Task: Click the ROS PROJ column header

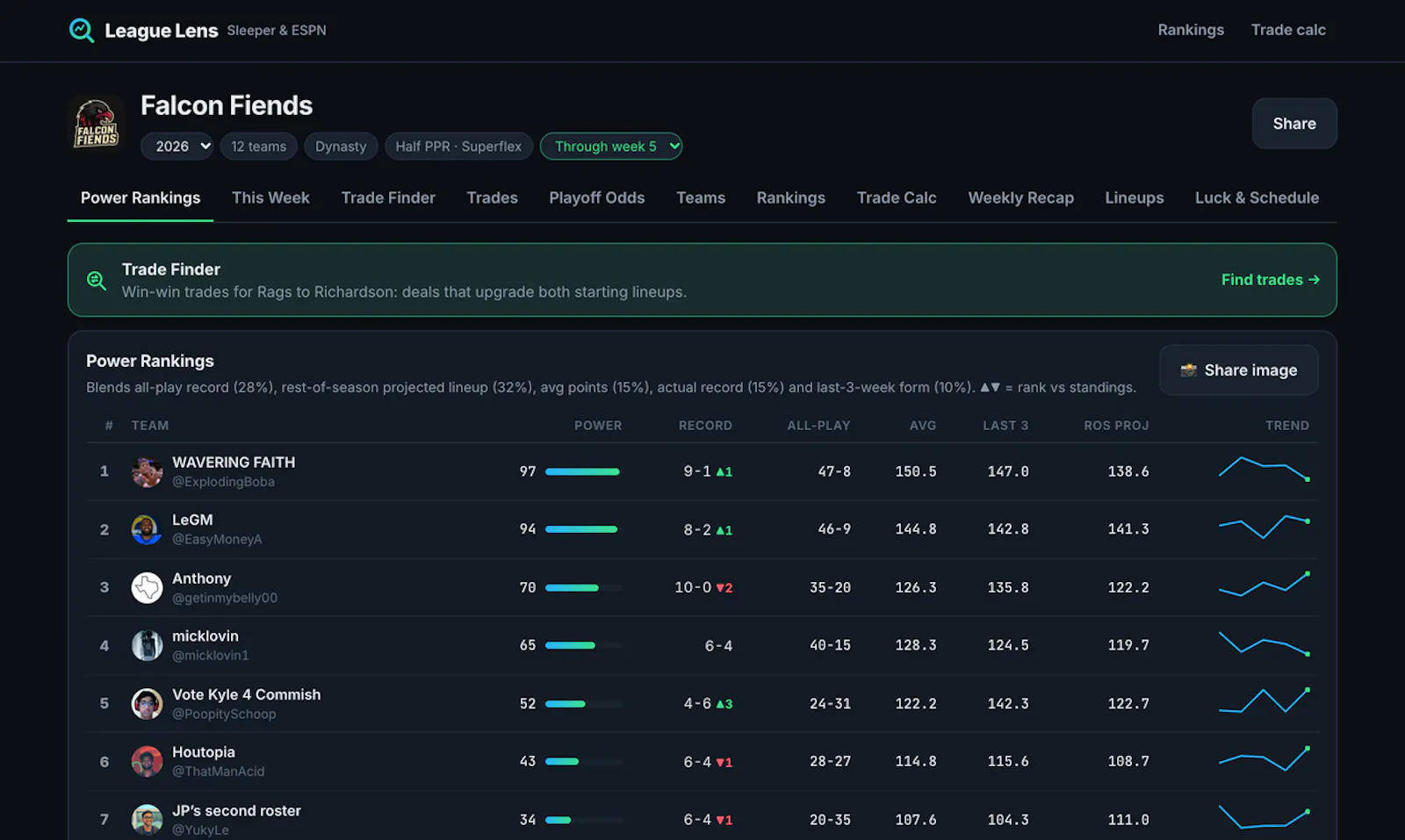Action: [x=1116, y=426]
